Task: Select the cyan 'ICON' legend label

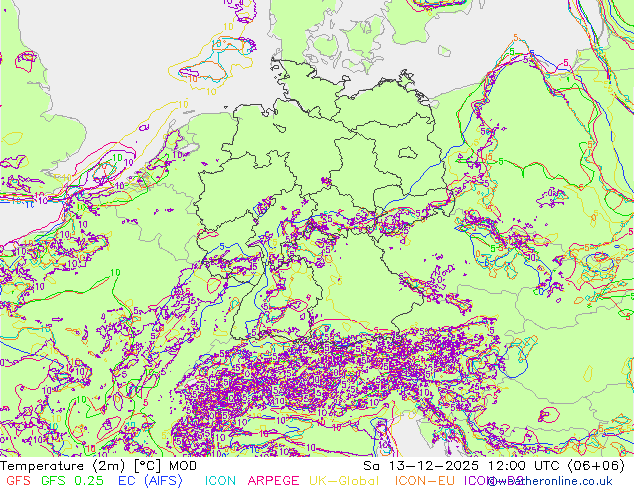Action: tap(220, 481)
